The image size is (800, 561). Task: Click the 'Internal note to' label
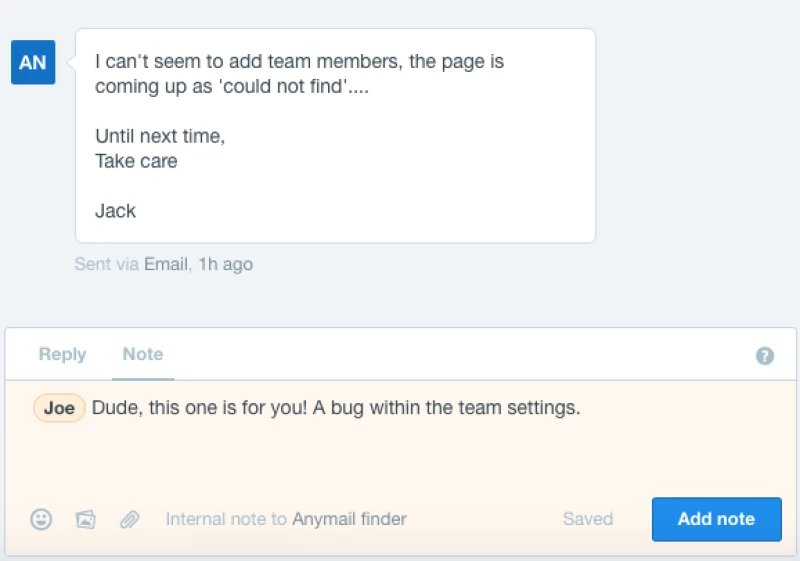tap(226, 519)
